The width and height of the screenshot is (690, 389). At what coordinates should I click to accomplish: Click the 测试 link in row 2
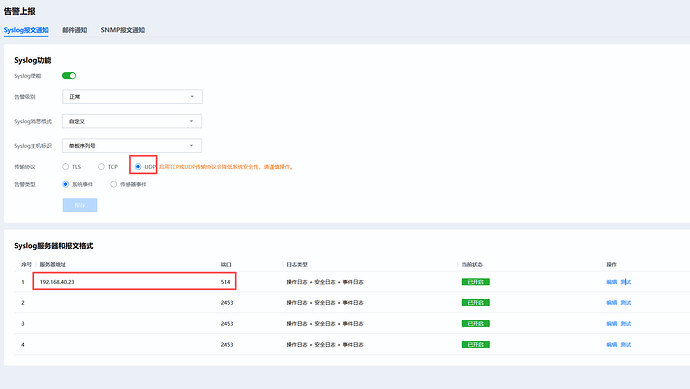click(626, 303)
